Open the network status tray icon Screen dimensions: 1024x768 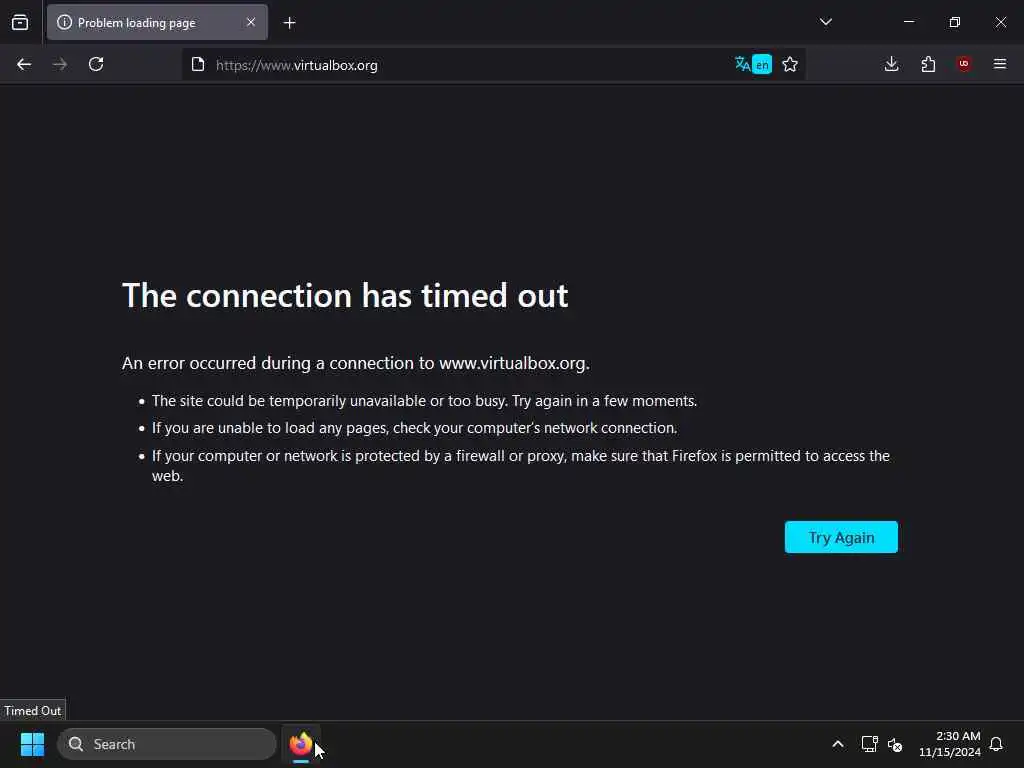[x=869, y=744]
